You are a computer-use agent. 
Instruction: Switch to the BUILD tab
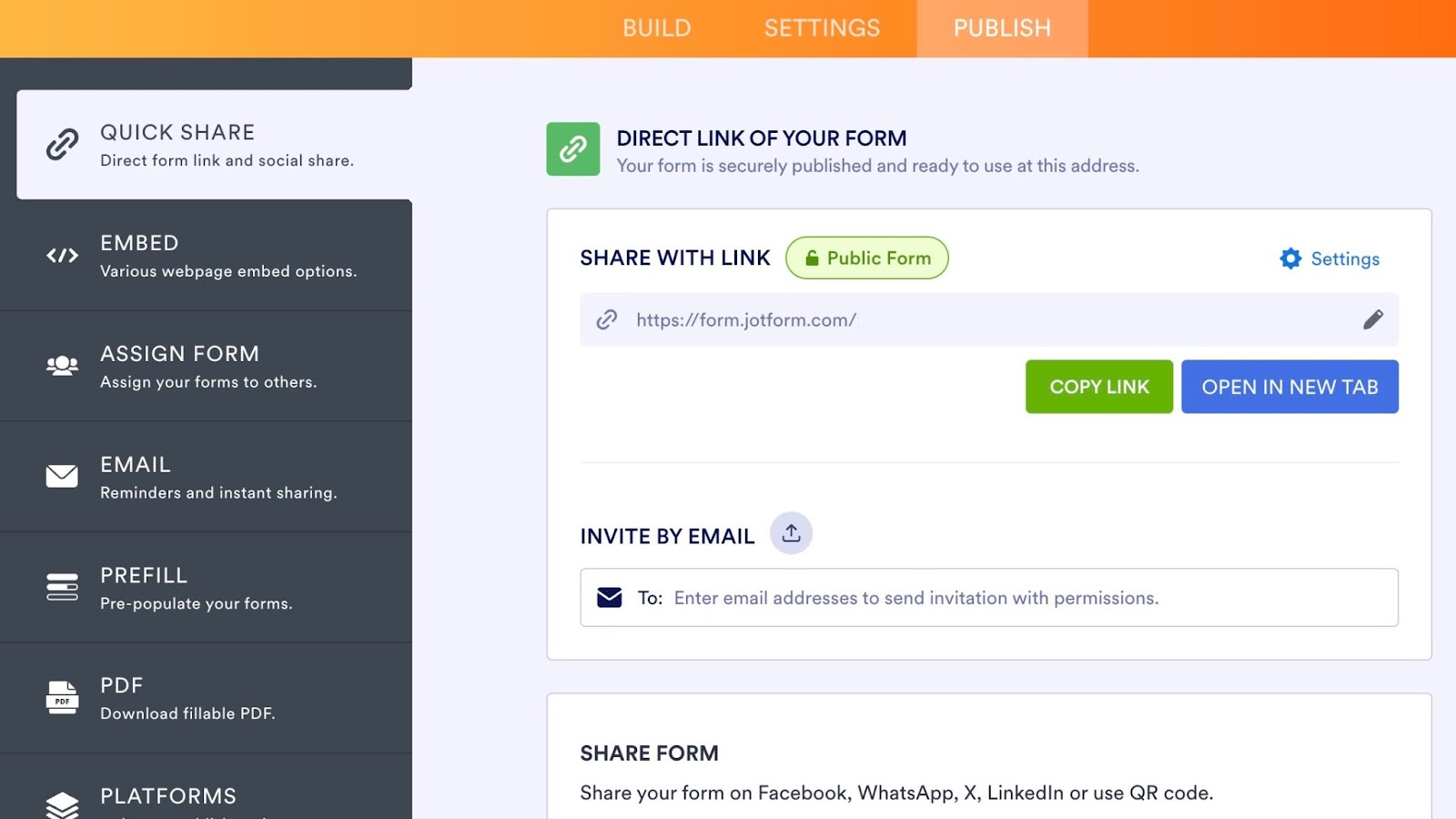tap(656, 28)
